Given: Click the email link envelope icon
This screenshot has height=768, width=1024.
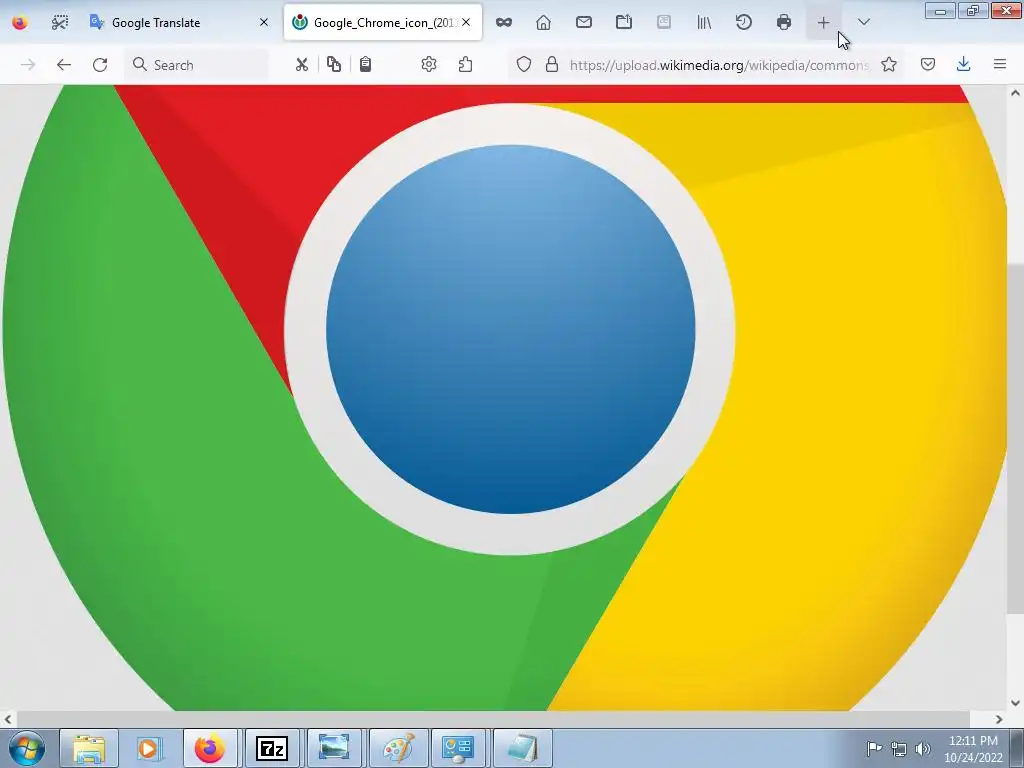Looking at the screenshot, I should coord(584,23).
